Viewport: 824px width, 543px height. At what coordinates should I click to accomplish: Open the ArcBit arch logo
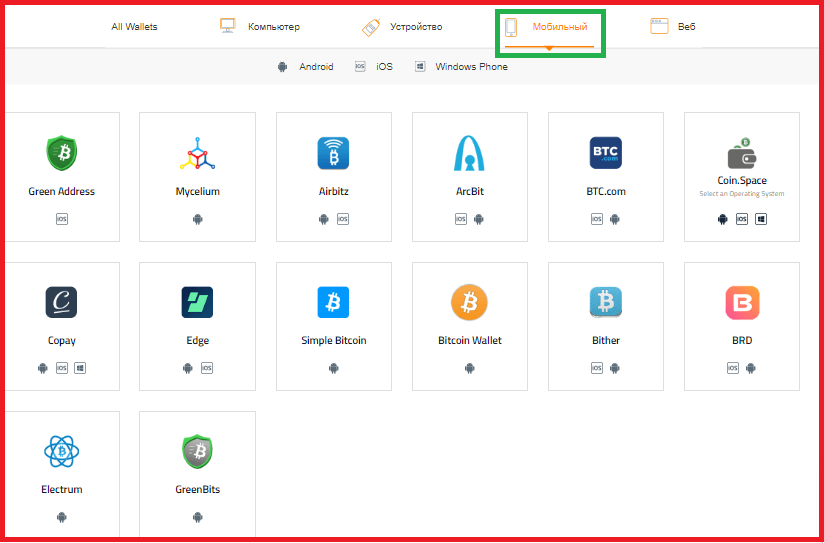pos(469,153)
